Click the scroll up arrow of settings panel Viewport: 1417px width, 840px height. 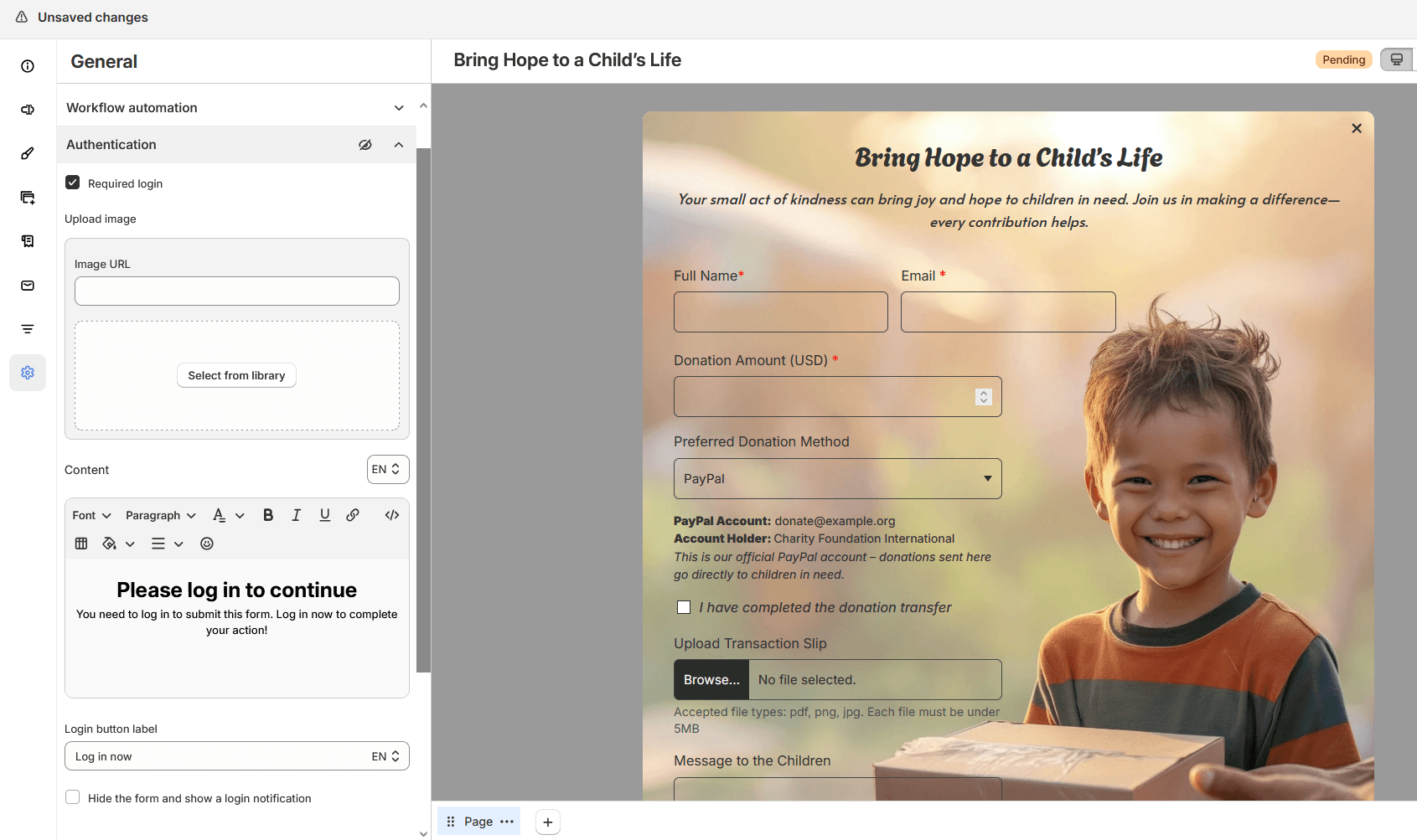(x=423, y=106)
